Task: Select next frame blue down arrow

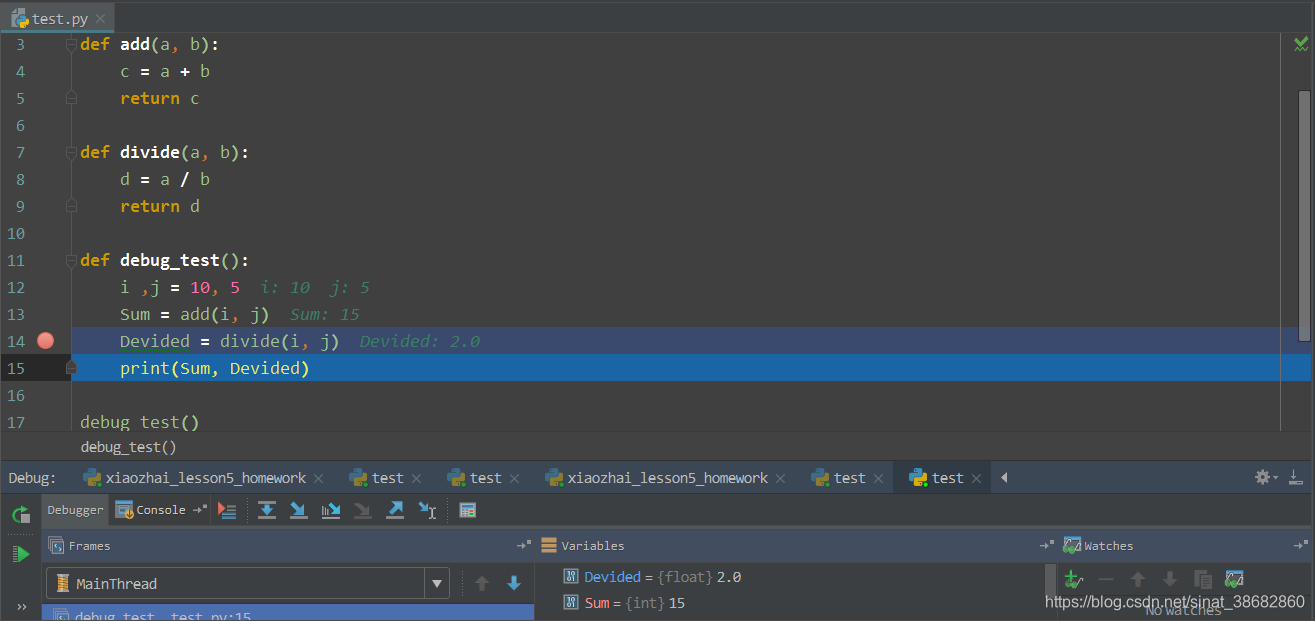Action: (514, 583)
